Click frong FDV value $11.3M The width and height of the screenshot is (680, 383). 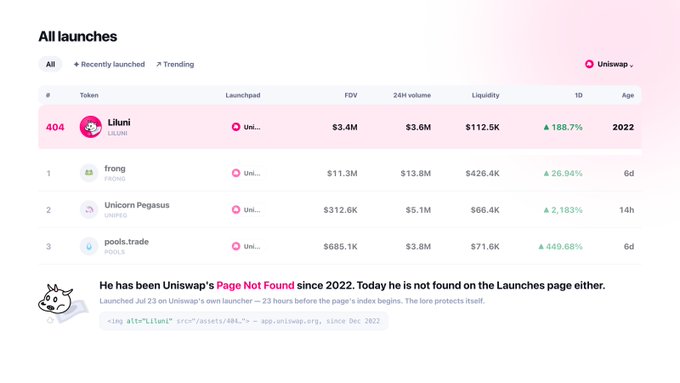(342, 173)
